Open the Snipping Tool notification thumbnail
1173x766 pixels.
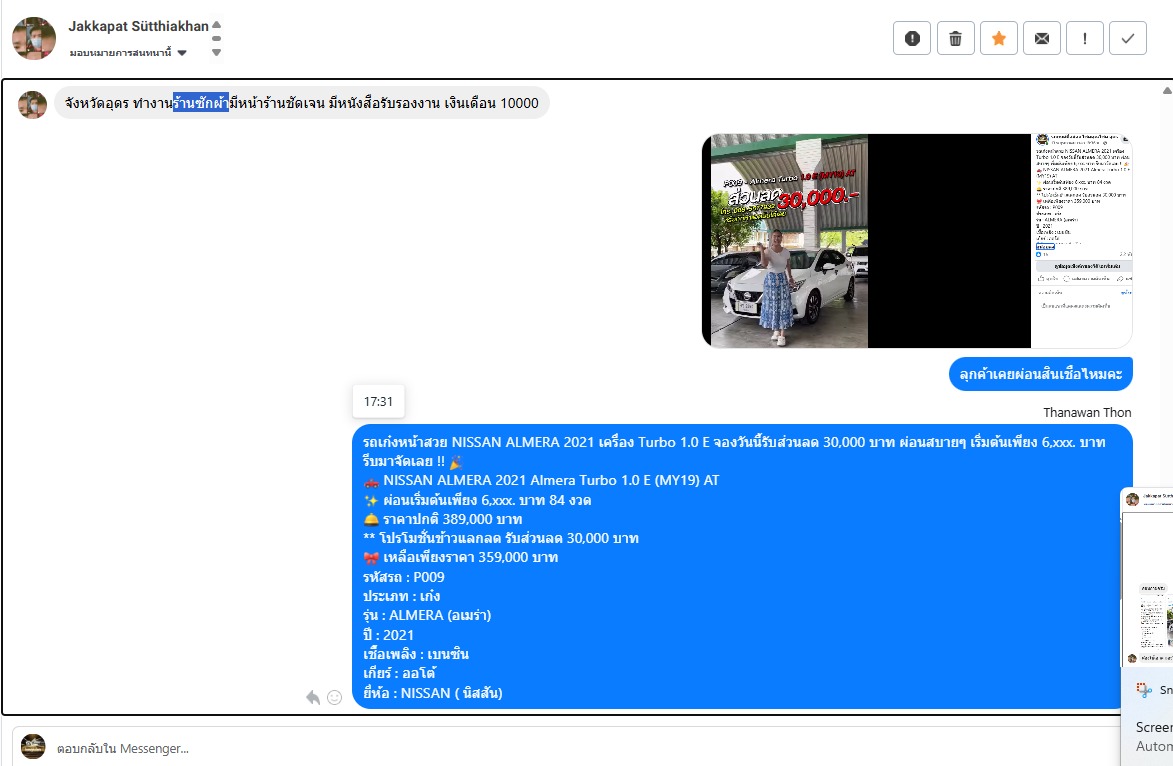pyautogui.click(x=1148, y=576)
